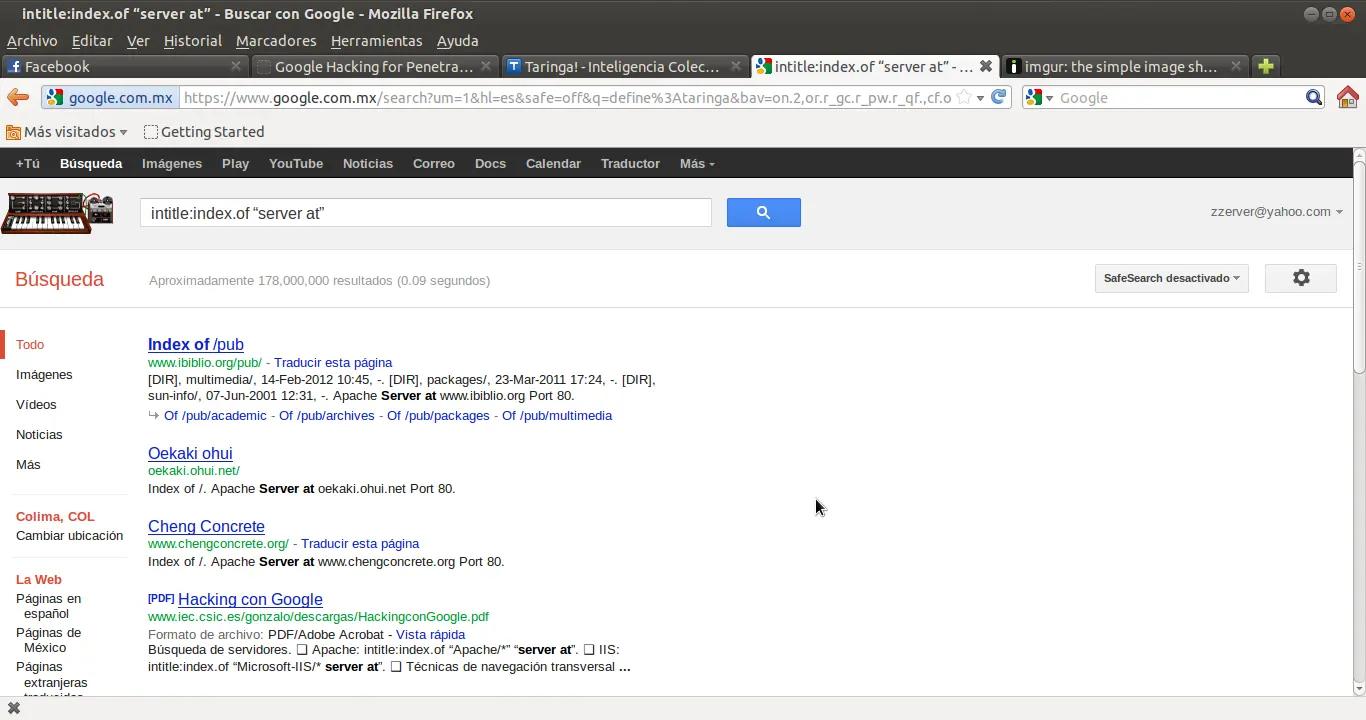Viewport: 1366px width, 720px height.
Task: Open YouTube from the Google bar
Action: [x=296, y=163]
